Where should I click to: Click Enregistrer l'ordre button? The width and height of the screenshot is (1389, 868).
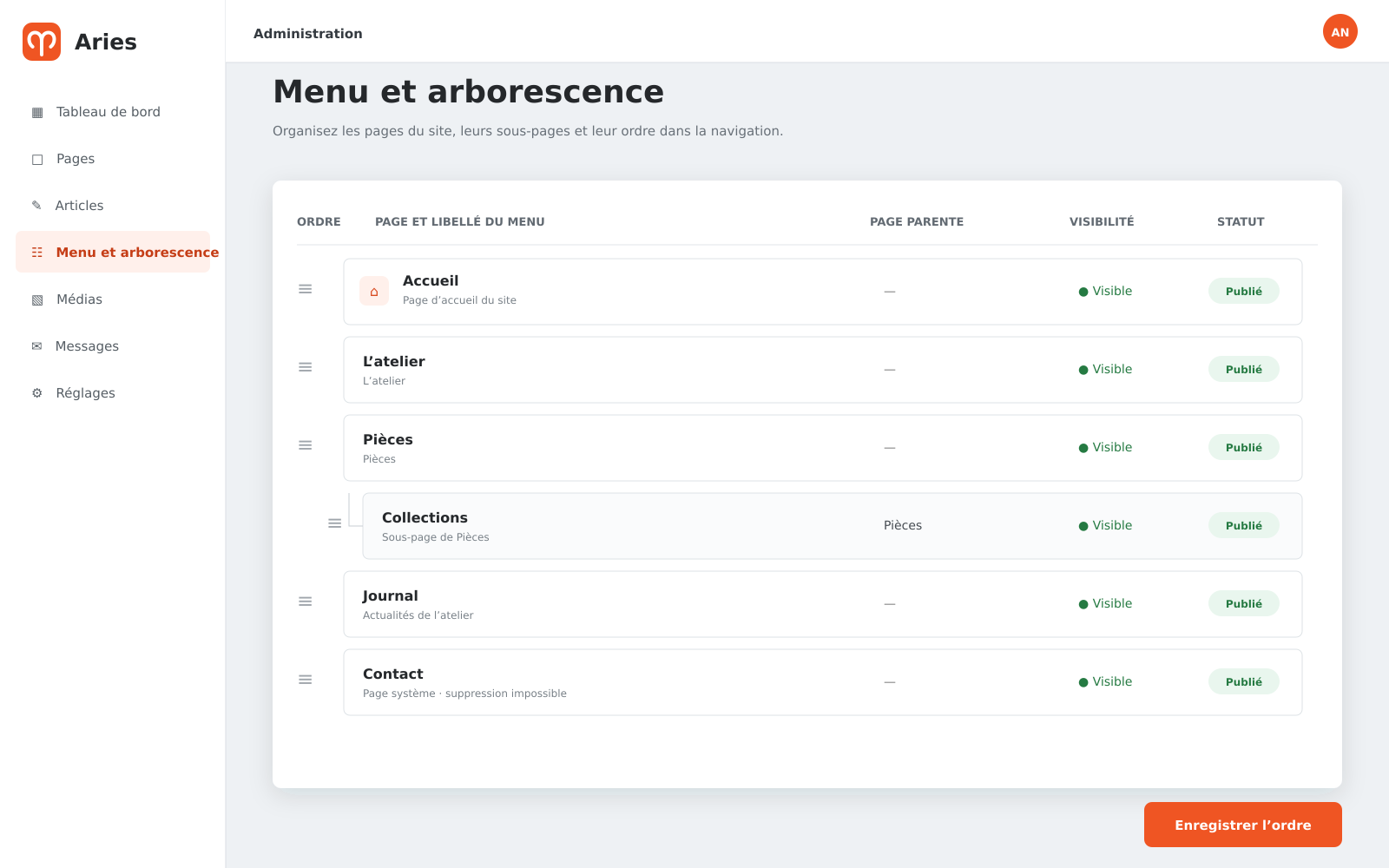pyautogui.click(x=1243, y=825)
